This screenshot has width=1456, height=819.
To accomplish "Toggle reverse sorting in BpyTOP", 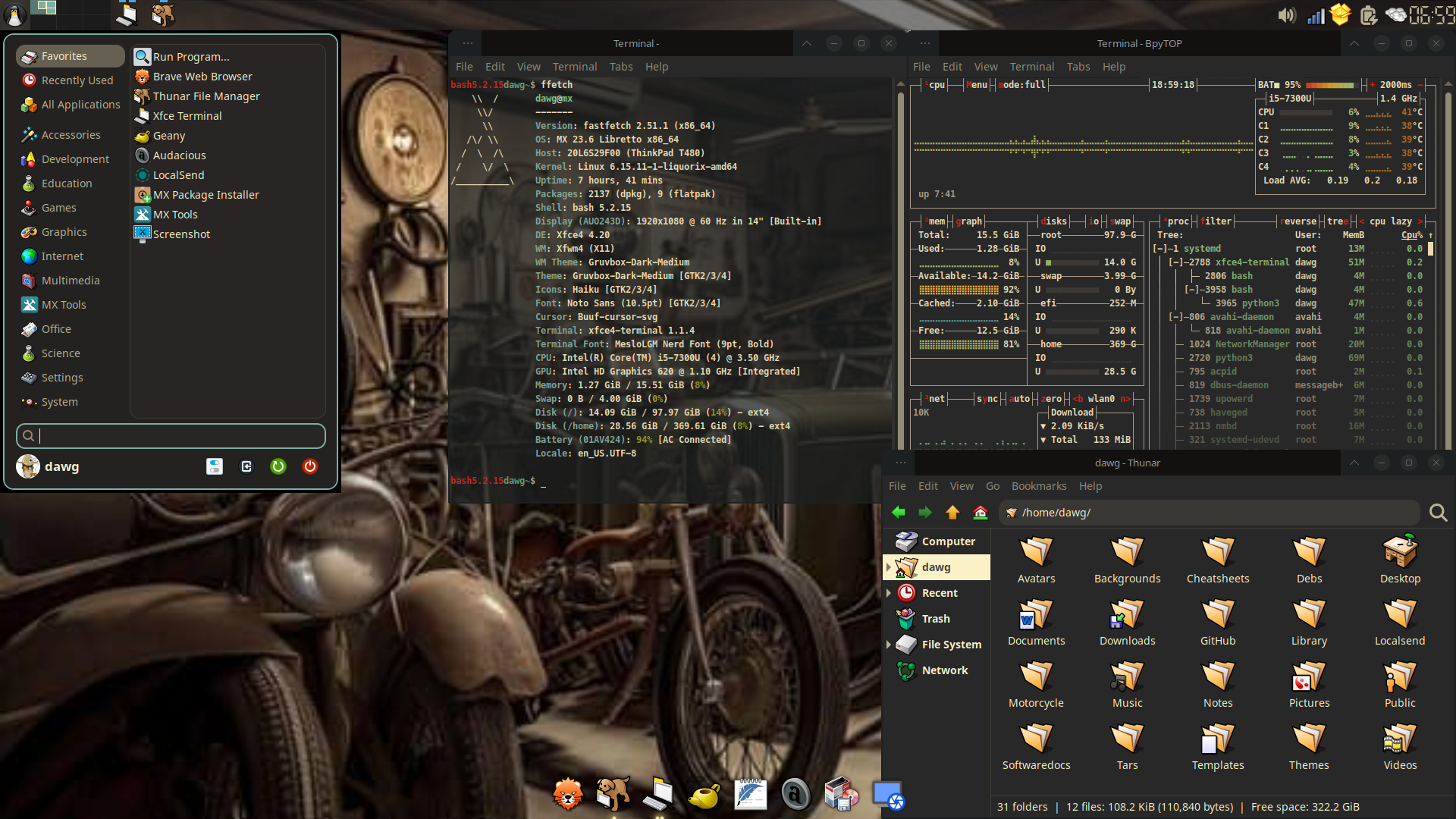I will click(x=1300, y=221).
